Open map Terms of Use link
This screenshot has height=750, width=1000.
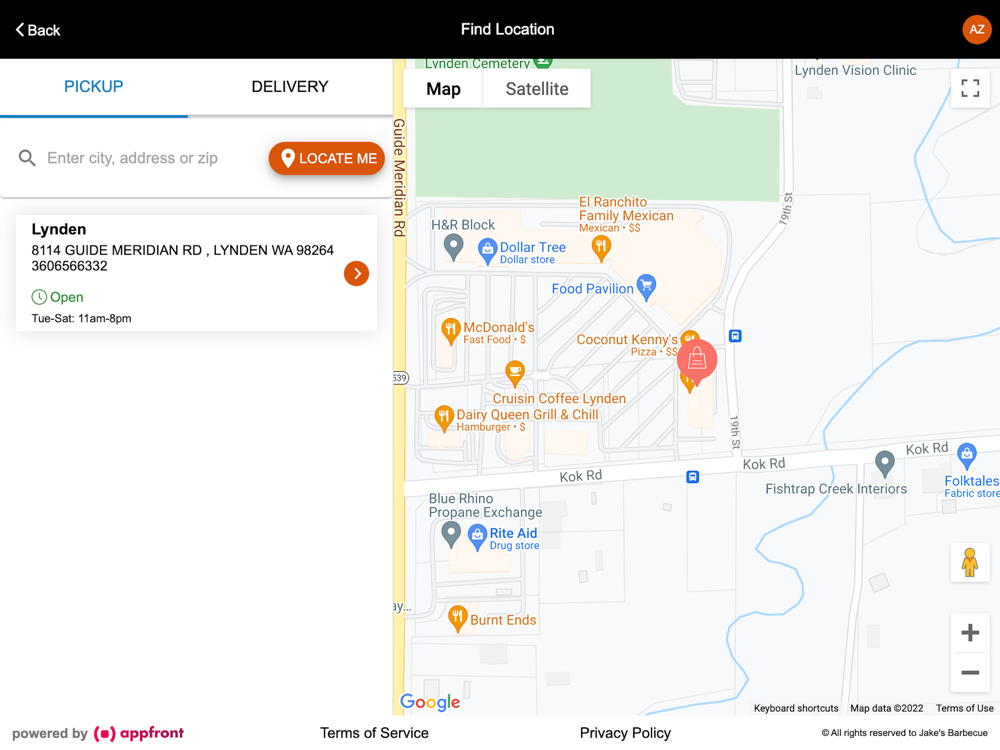tap(964, 708)
